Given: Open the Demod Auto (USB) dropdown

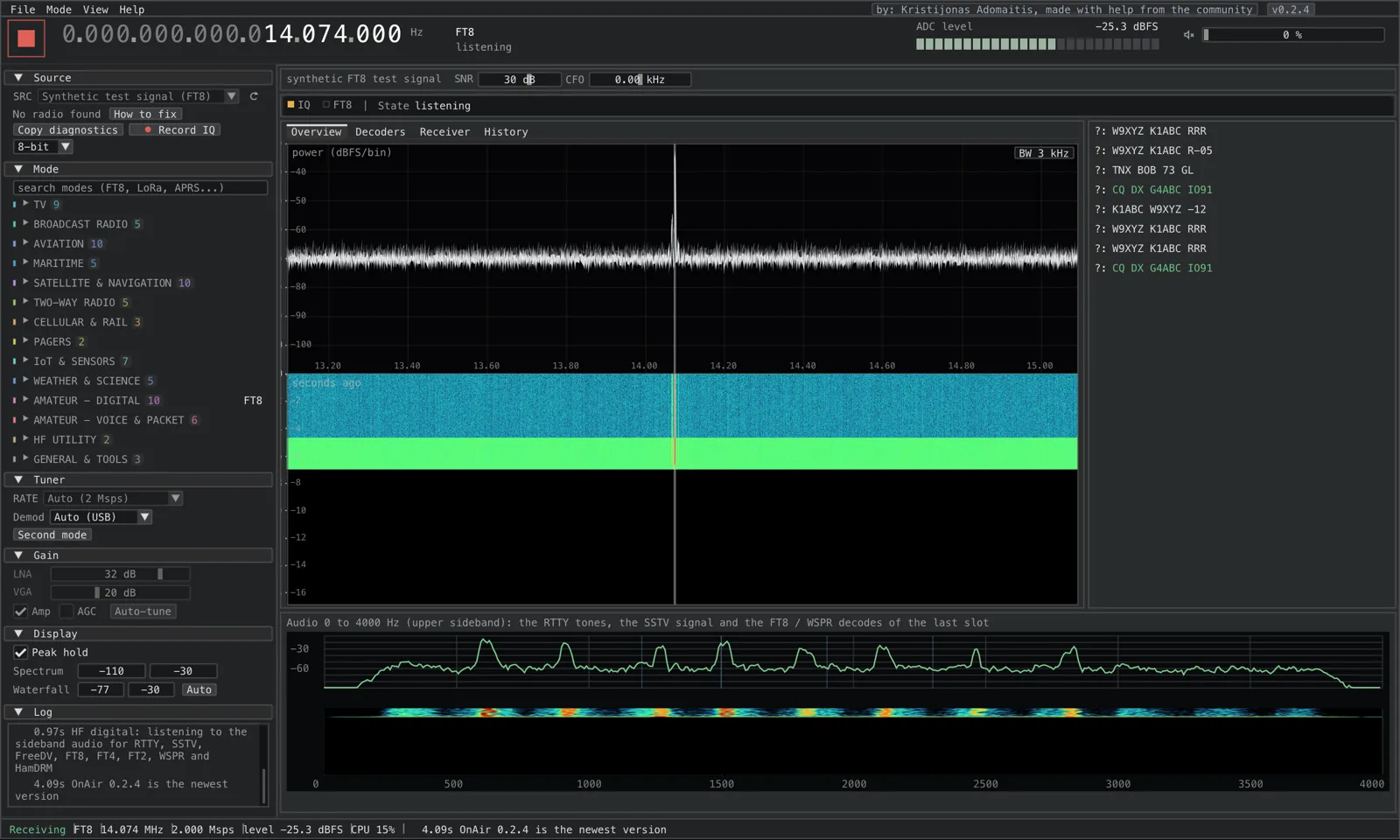Looking at the screenshot, I should (101, 517).
